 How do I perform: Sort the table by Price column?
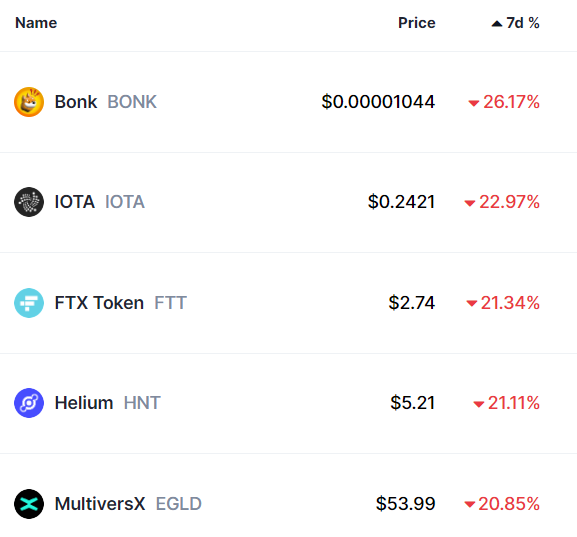tap(417, 23)
